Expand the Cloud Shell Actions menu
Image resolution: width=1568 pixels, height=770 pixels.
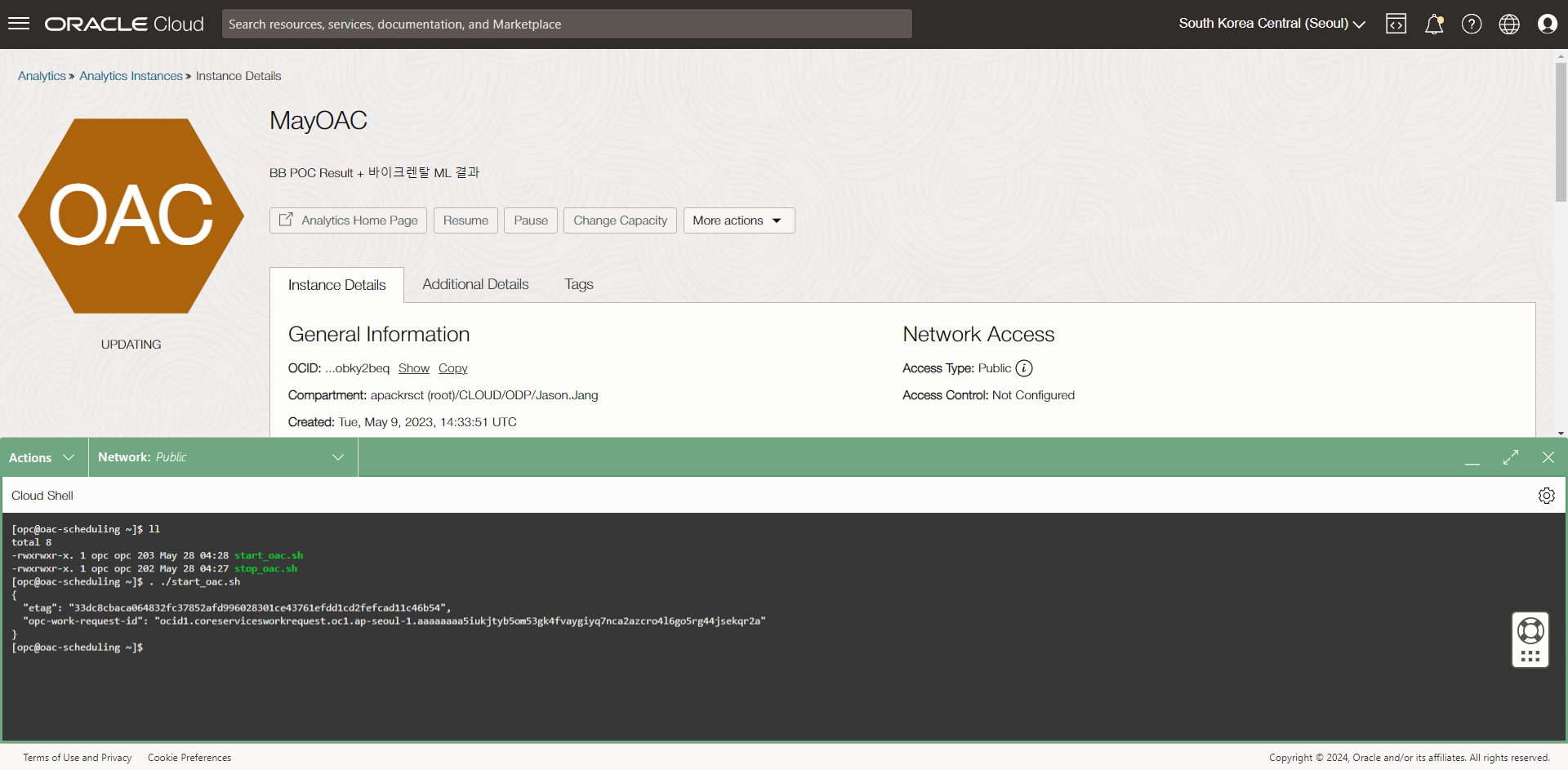[42, 457]
